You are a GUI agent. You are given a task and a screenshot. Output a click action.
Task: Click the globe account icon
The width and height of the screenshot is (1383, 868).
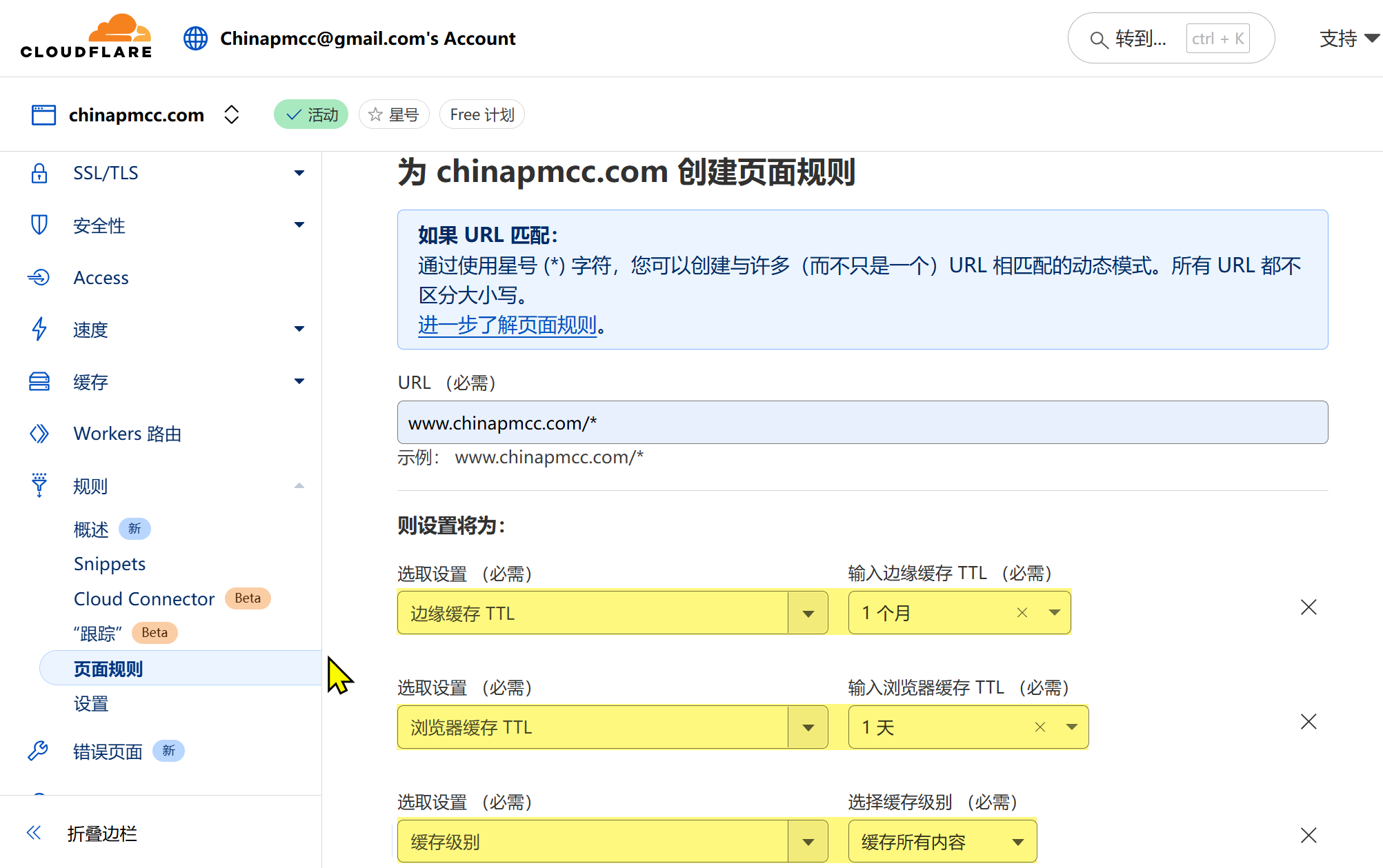195,39
